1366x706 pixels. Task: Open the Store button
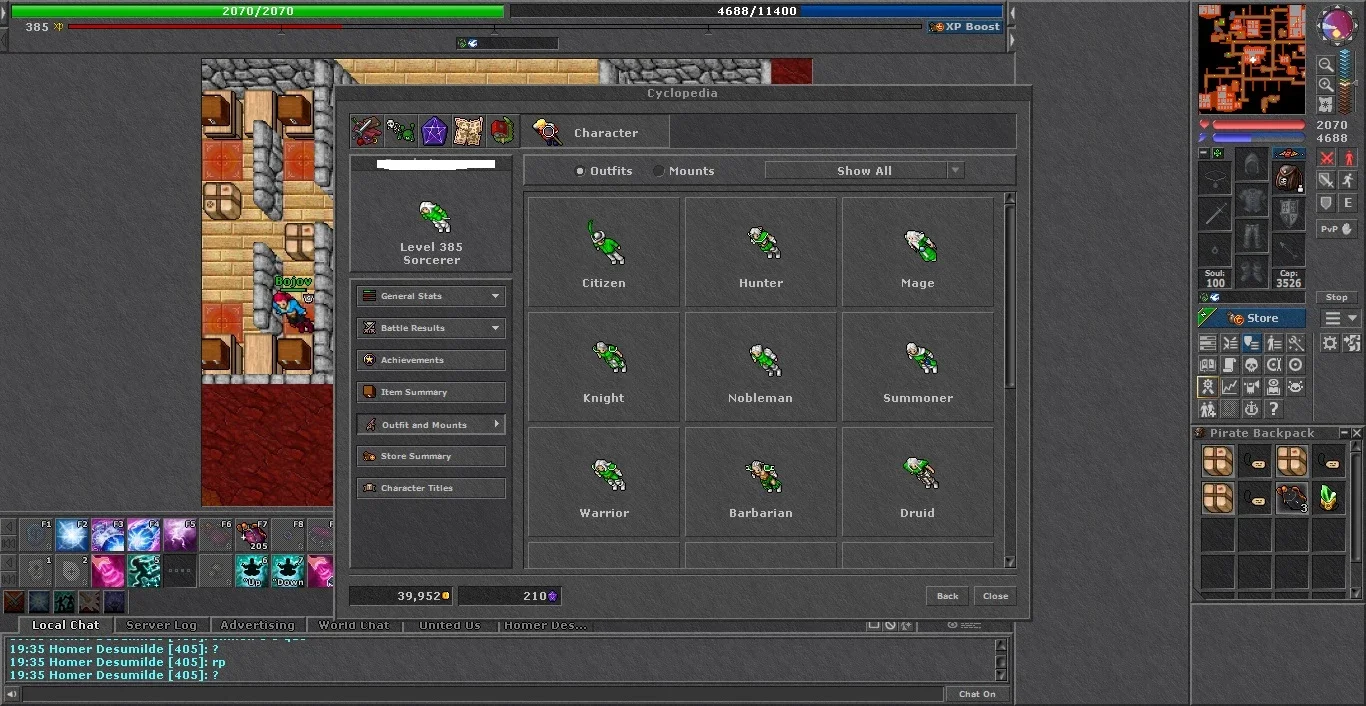tap(1252, 318)
